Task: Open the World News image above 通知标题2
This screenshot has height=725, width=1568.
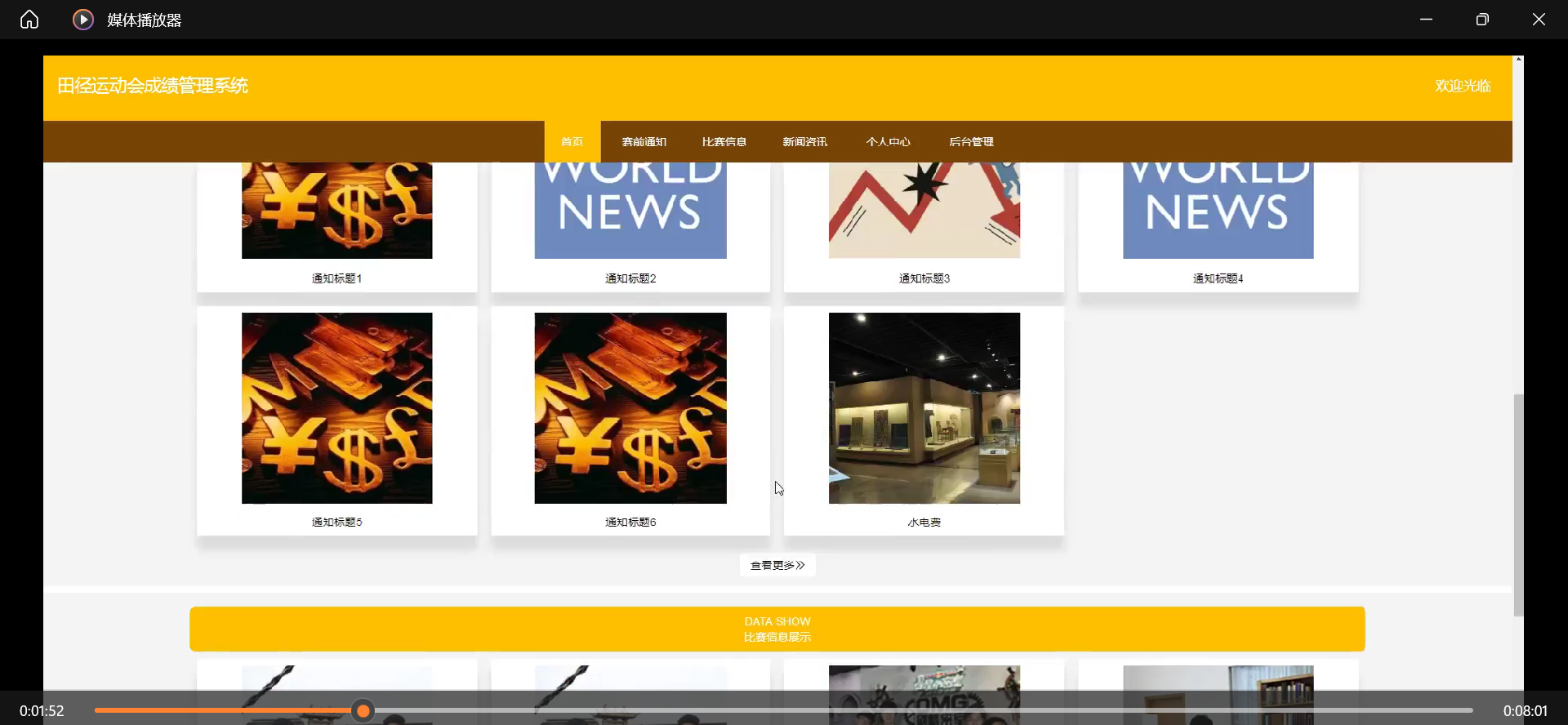Action: click(x=630, y=211)
